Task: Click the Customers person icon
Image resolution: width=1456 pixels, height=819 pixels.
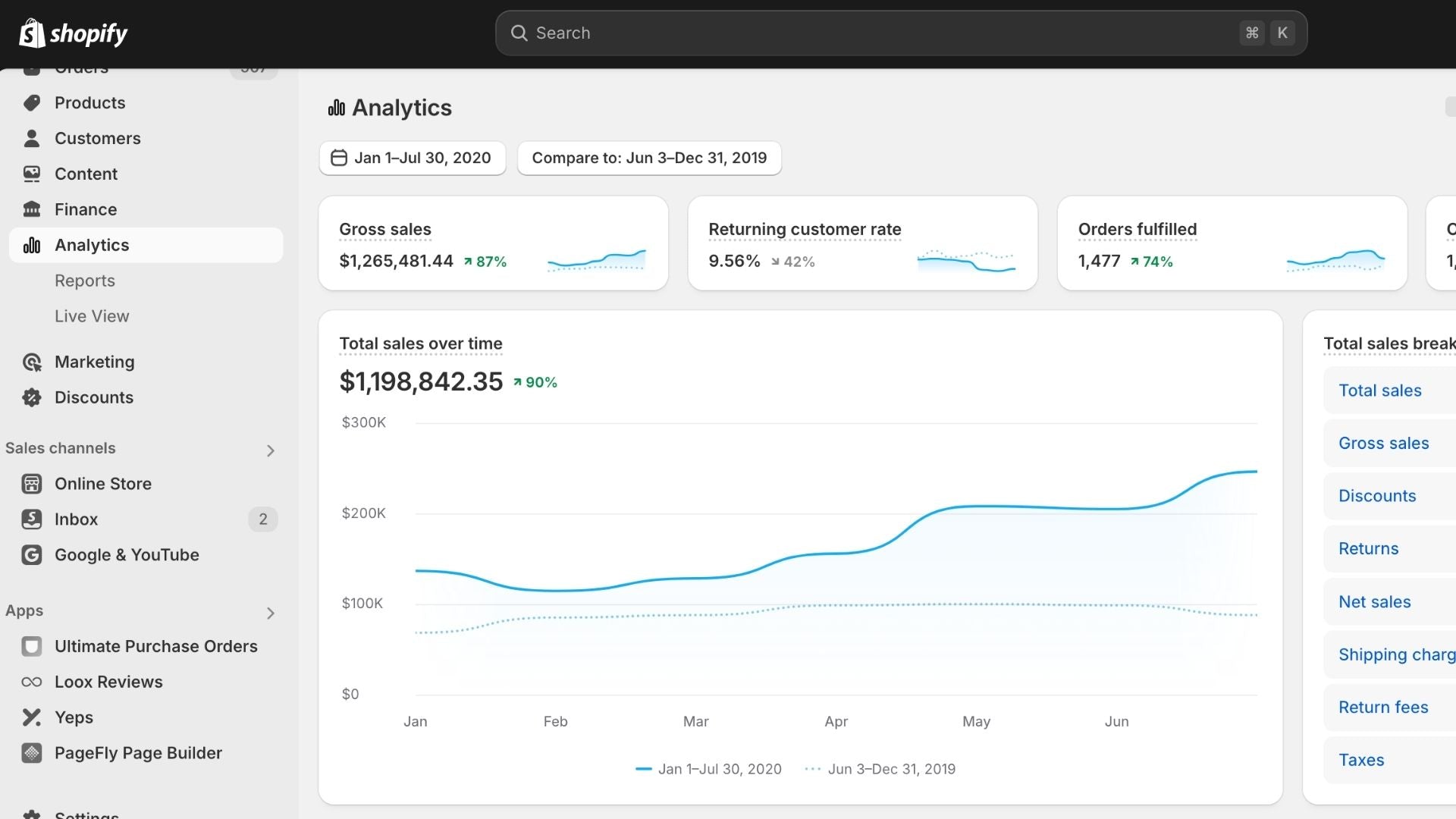Action: [32, 139]
